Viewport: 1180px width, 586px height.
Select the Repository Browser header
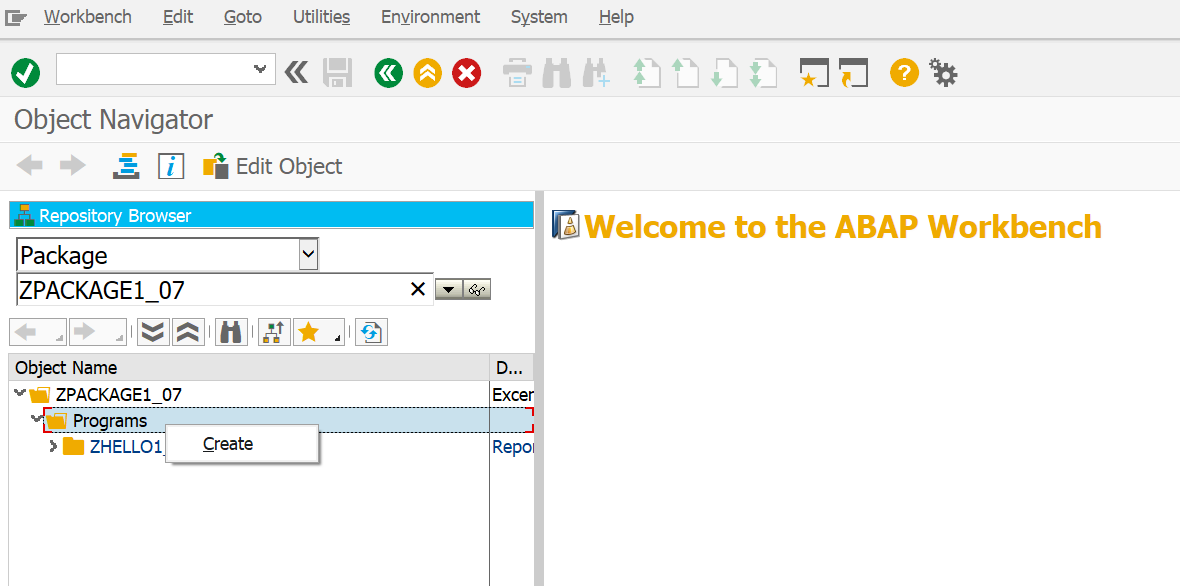pyautogui.click(x=272, y=215)
